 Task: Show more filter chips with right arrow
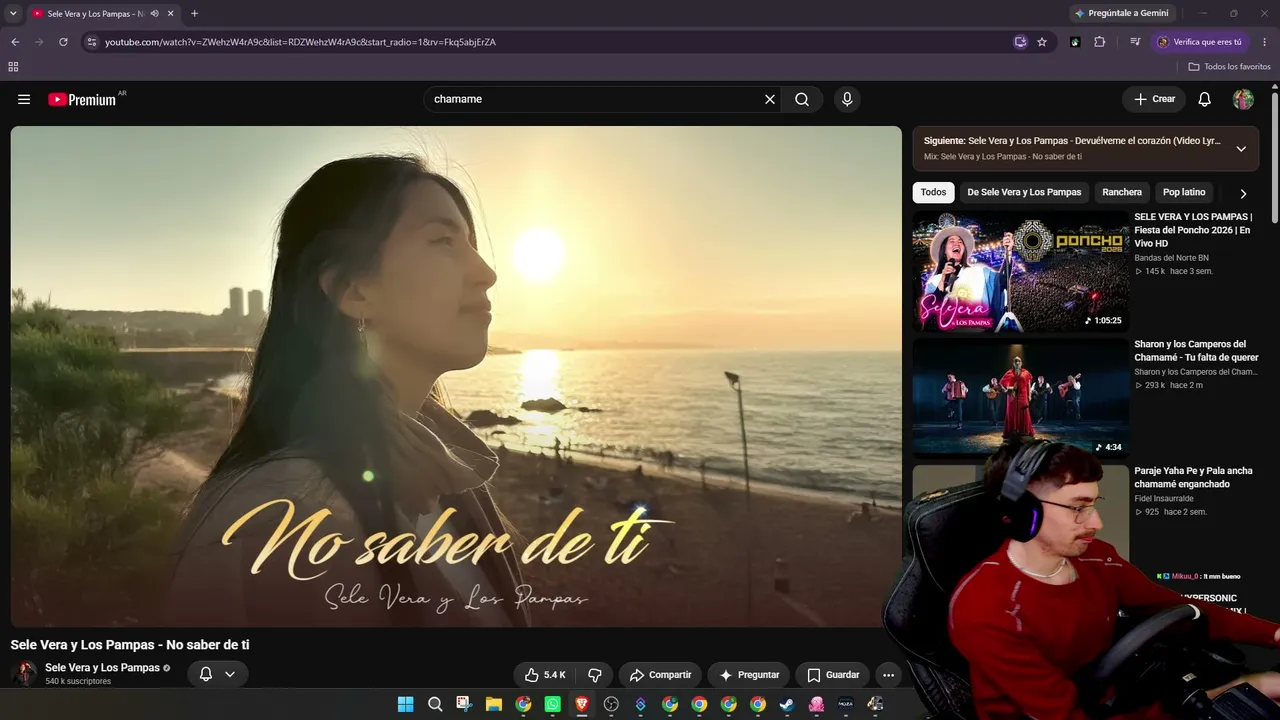[1243, 193]
